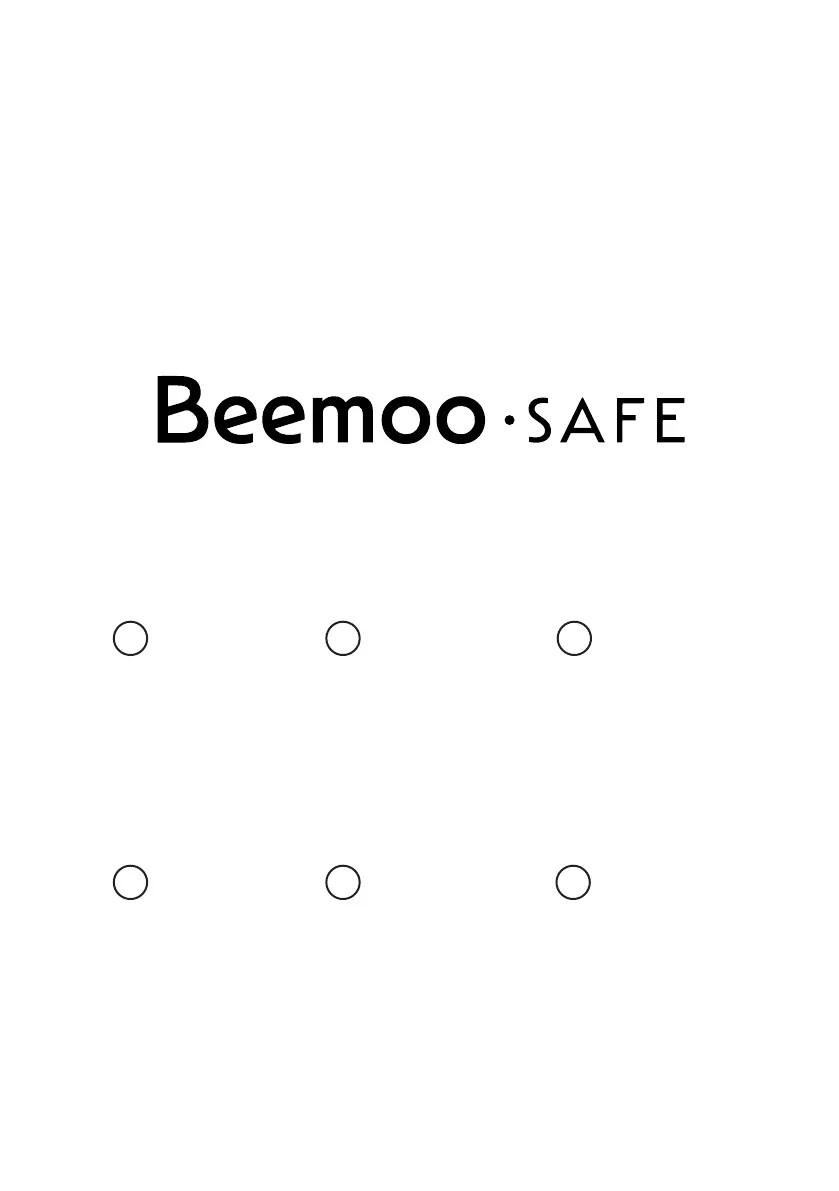
Task: Select the bottom-left circle
Action: (130, 883)
